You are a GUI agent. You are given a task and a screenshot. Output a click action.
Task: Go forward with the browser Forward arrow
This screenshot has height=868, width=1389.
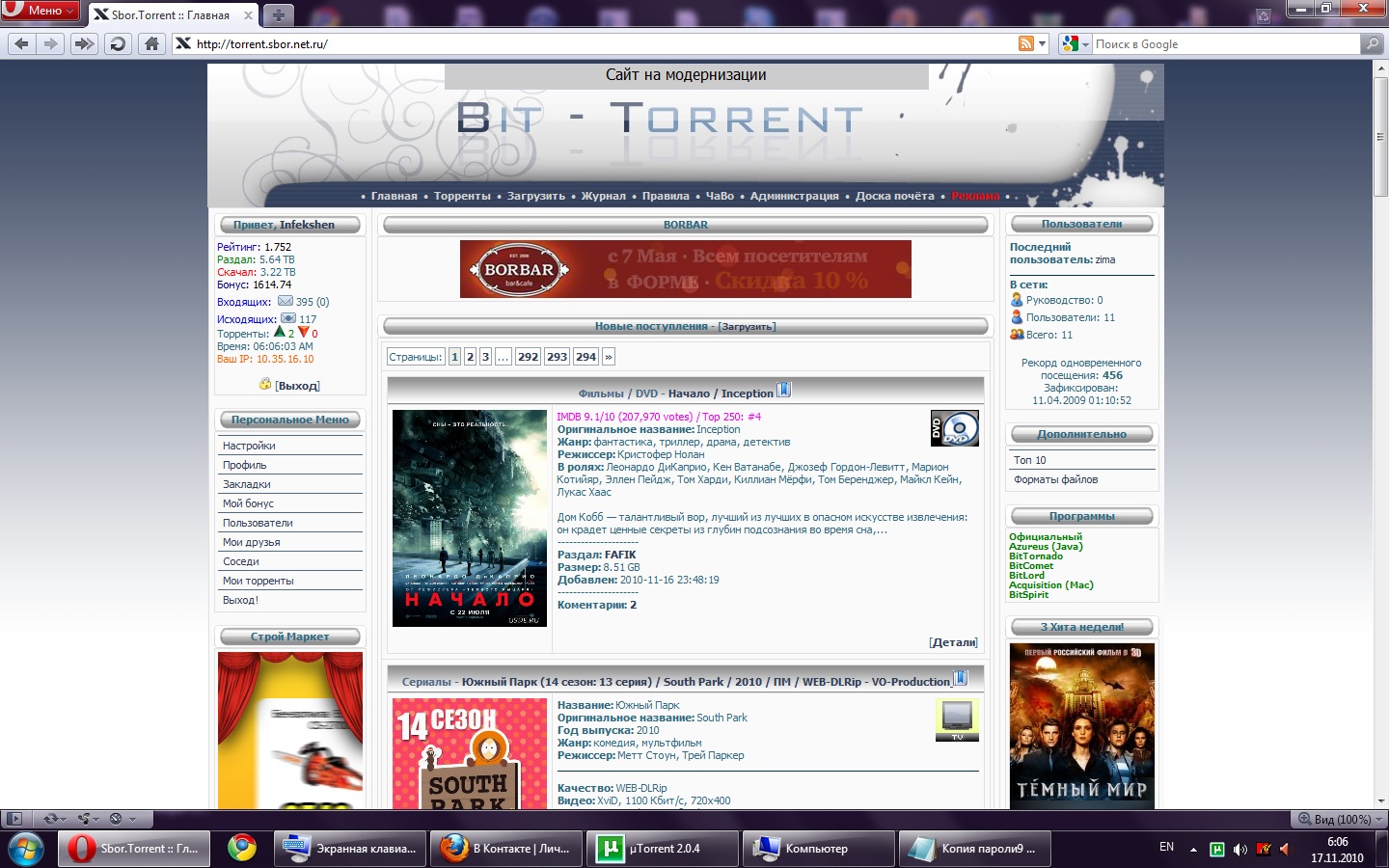[50, 43]
